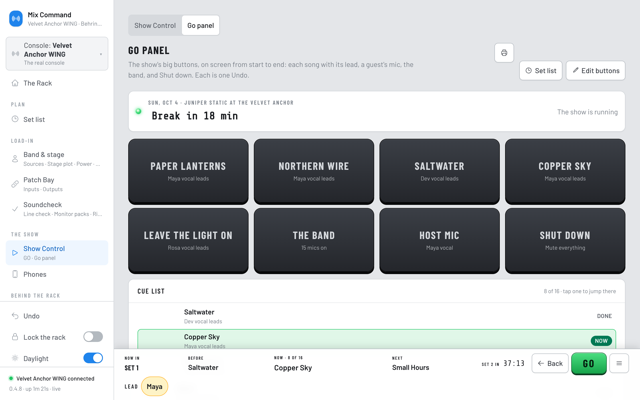The width and height of the screenshot is (640, 400).
Task: Click Undo in the sidebar
Action: point(57,316)
